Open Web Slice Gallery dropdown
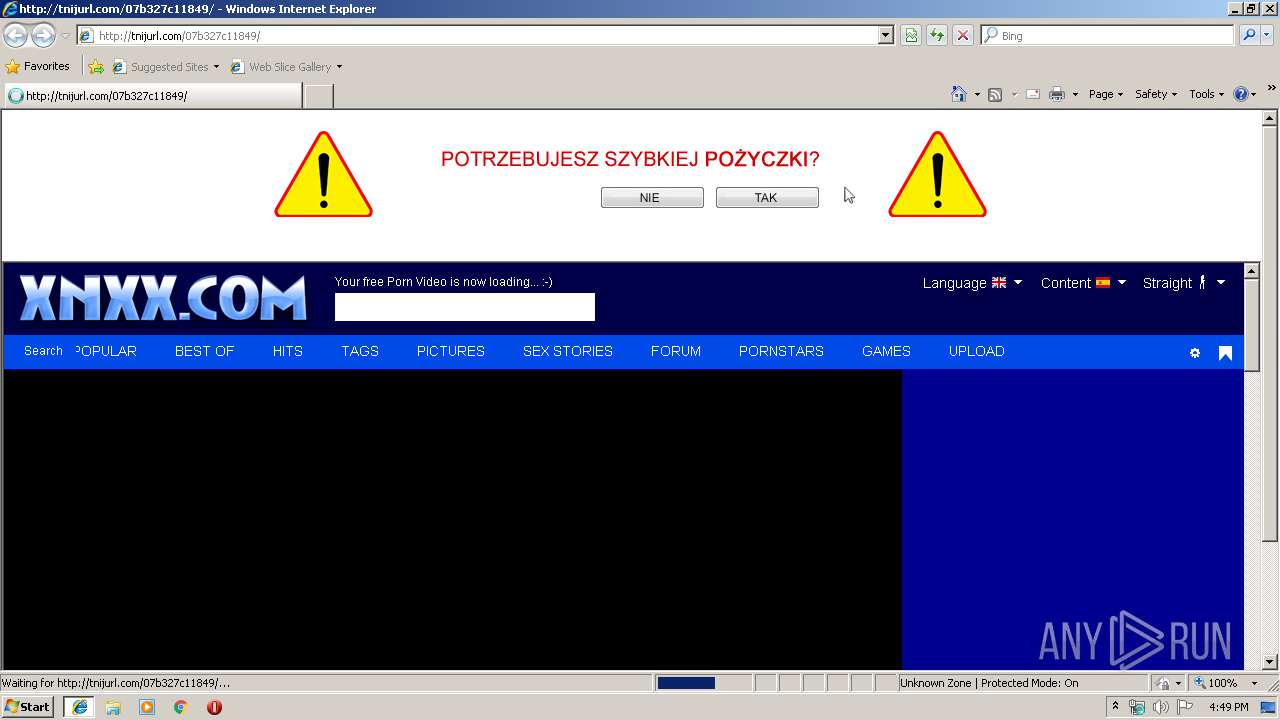 (287, 67)
